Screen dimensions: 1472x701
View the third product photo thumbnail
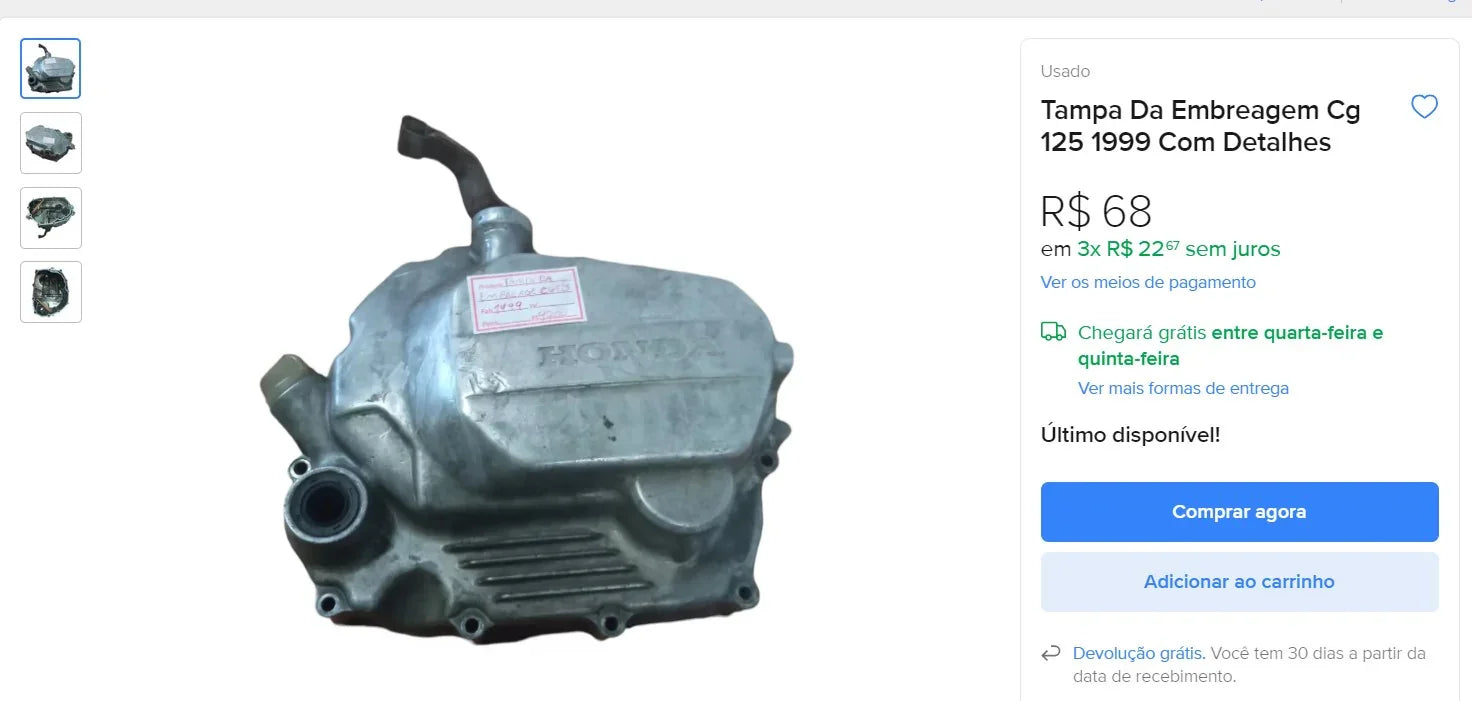50,218
